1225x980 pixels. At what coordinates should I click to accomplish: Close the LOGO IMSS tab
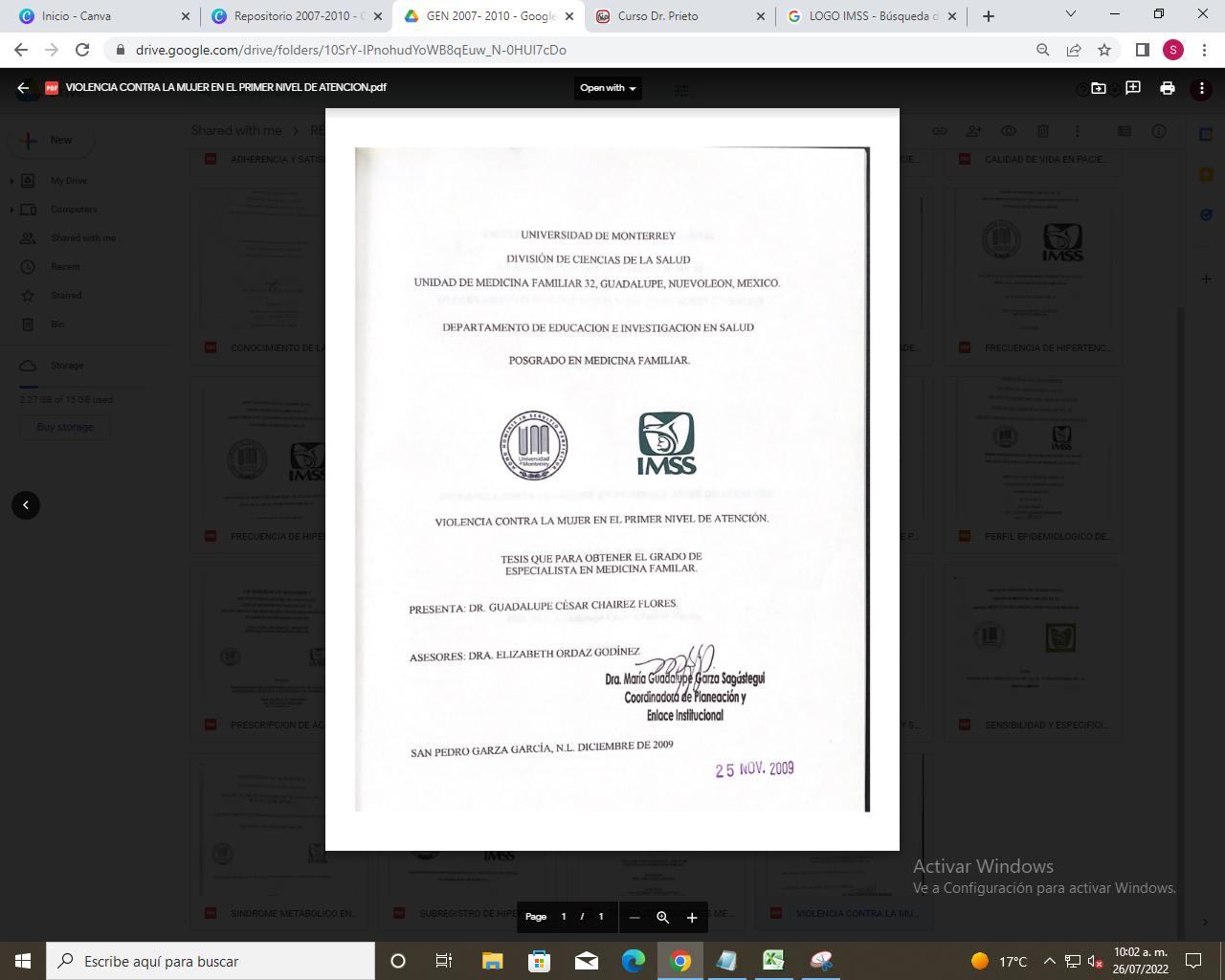(x=952, y=16)
